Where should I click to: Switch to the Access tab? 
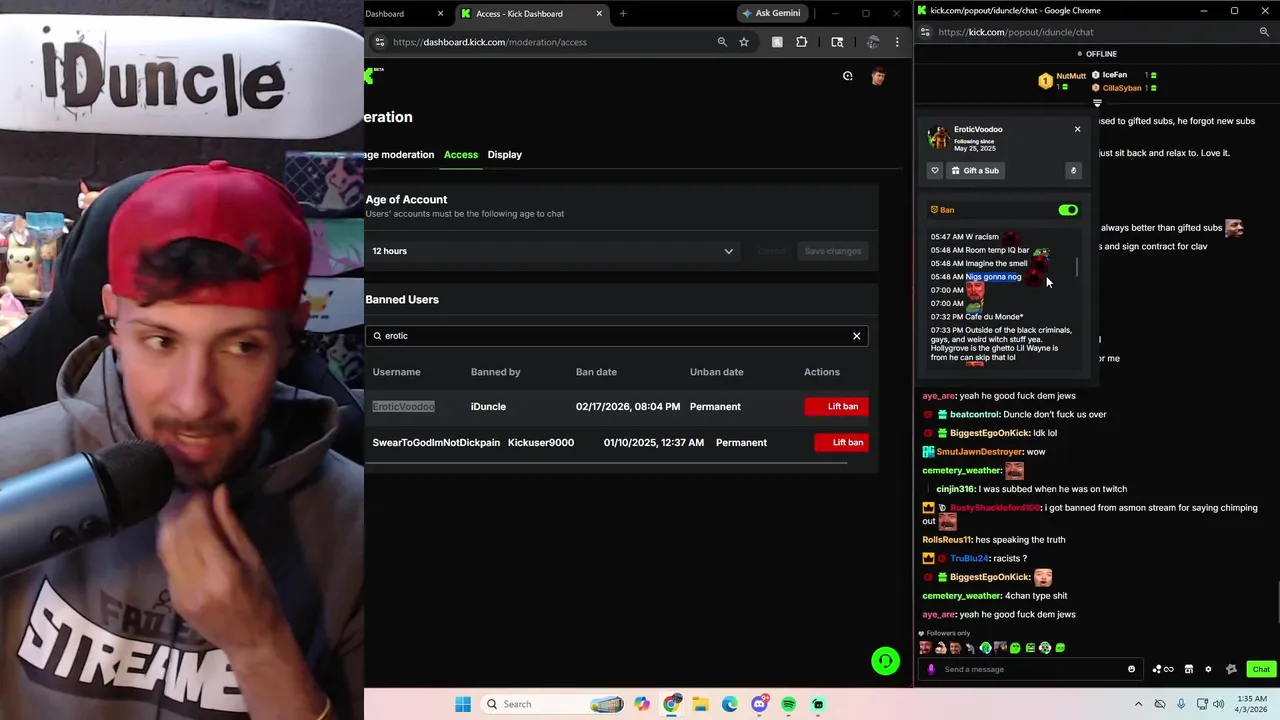tap(461, 155)
